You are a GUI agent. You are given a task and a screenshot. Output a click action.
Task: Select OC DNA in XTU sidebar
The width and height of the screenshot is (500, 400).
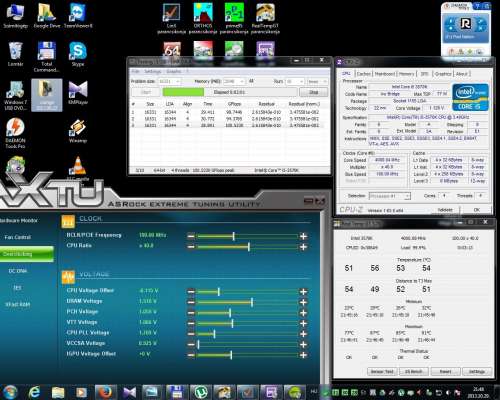(x=17, y=271)
